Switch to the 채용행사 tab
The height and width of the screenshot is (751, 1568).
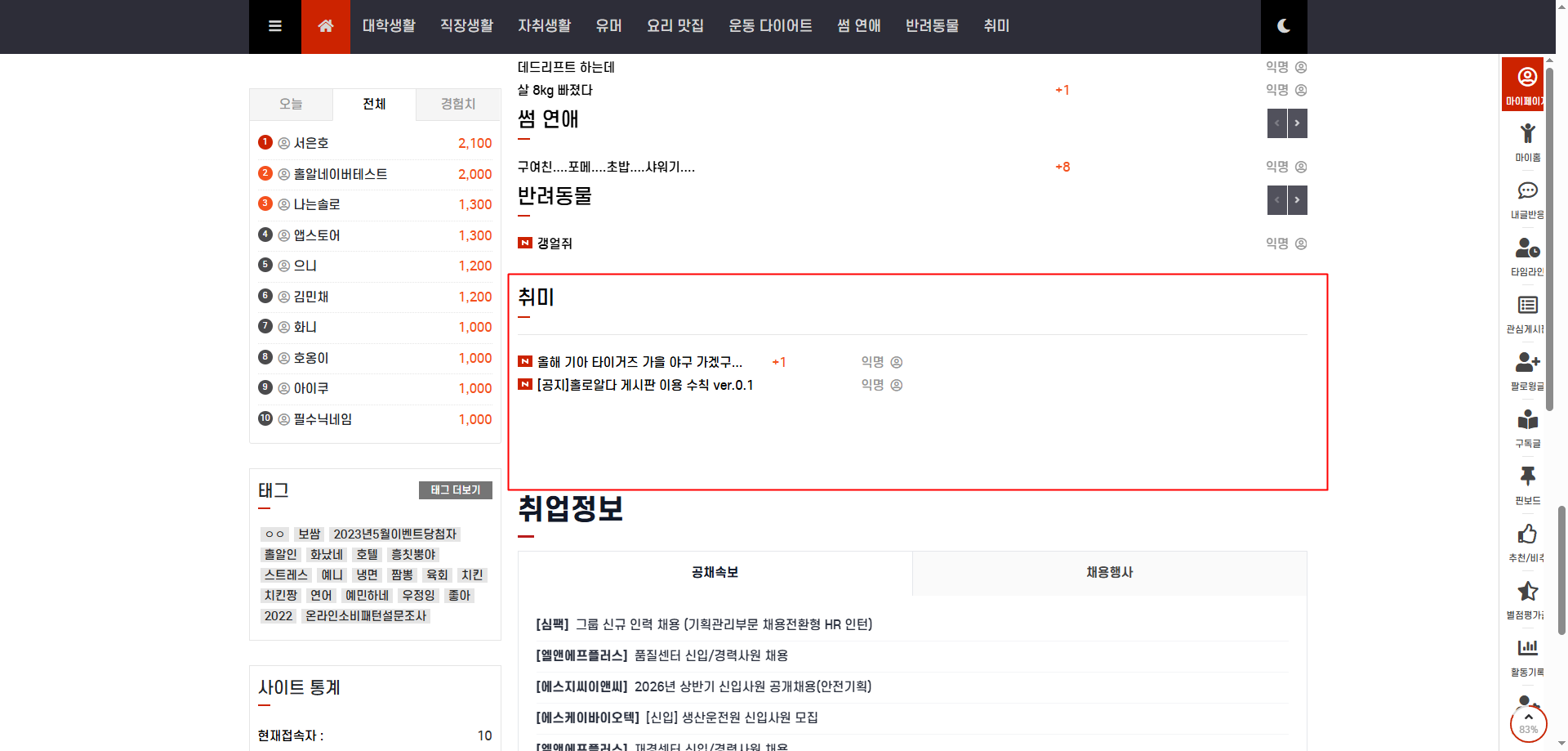pyautogui.click(x=1109, y=573)
